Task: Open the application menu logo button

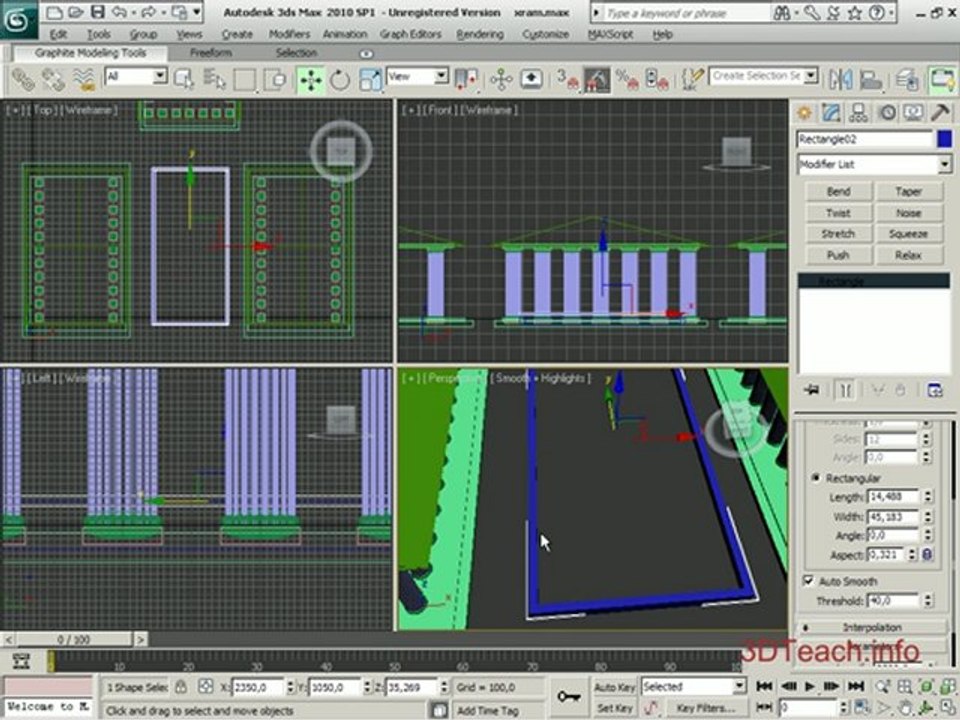Action: (18, 20)
